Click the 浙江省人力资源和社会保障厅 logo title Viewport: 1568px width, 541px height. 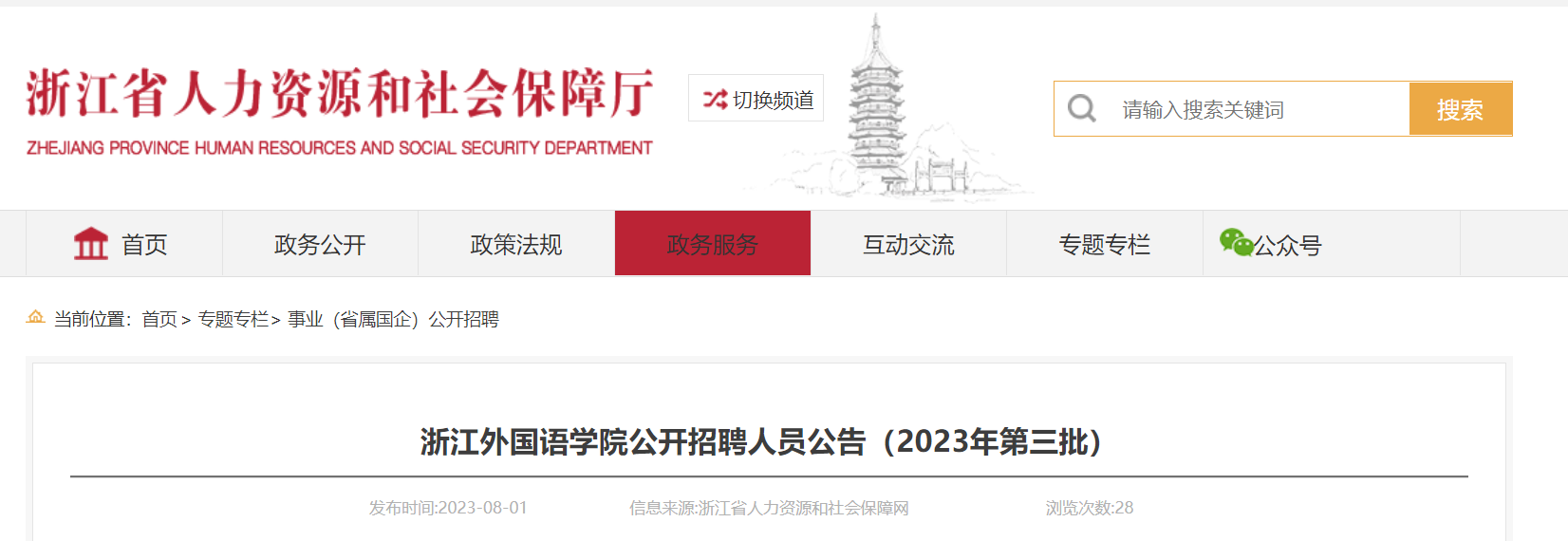(340, 92)
